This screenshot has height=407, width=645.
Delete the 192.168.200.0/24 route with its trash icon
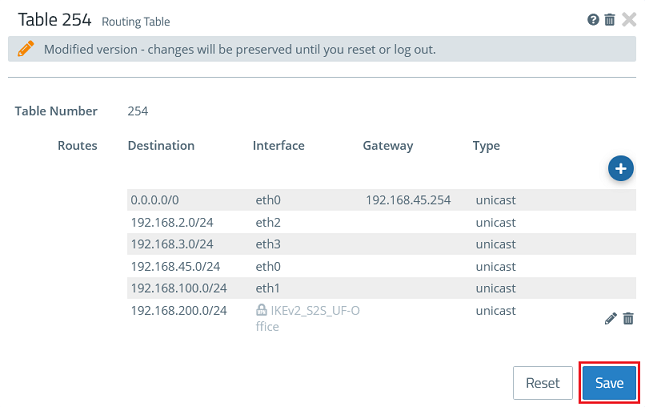point(628,318)
